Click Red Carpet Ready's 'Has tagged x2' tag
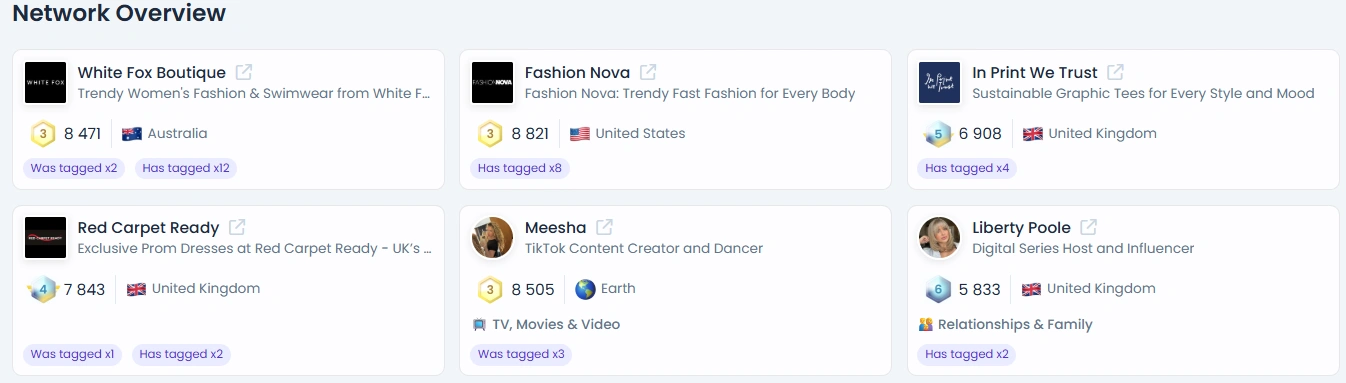This screenshot has height=383, width=1346. click(x=182, y=354)
